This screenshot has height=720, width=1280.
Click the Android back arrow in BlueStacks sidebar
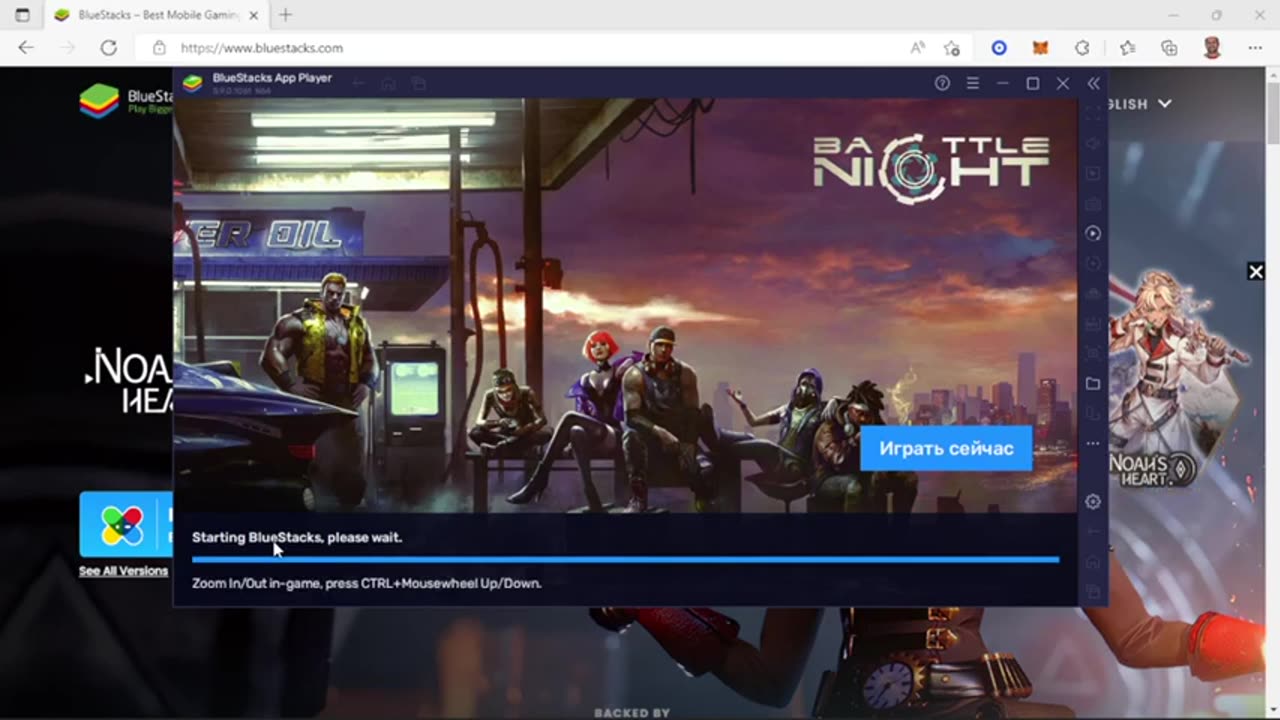coord(1093,532)
